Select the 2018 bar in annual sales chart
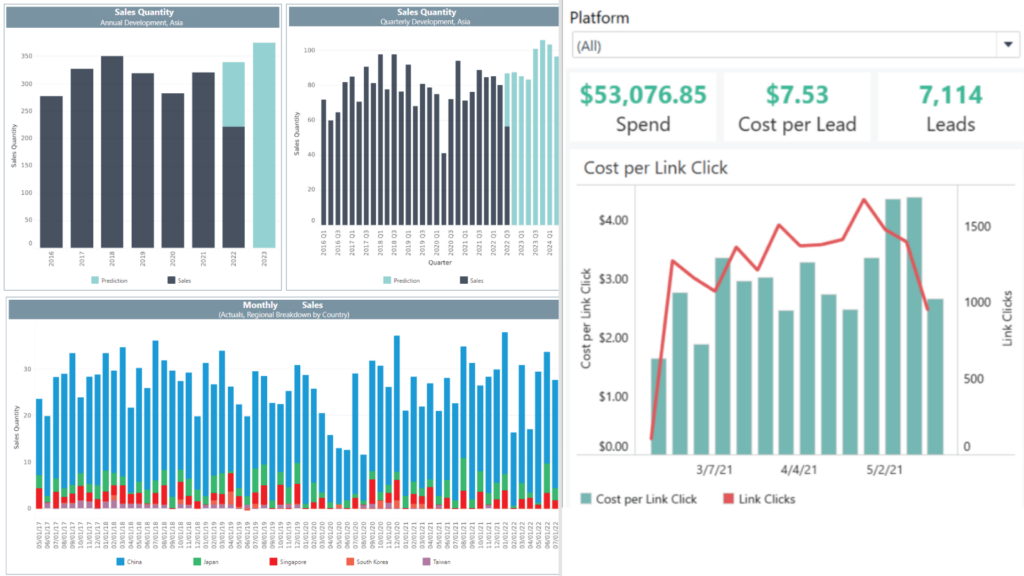Viewport: 1024px width, 576px height. [112, 151]
